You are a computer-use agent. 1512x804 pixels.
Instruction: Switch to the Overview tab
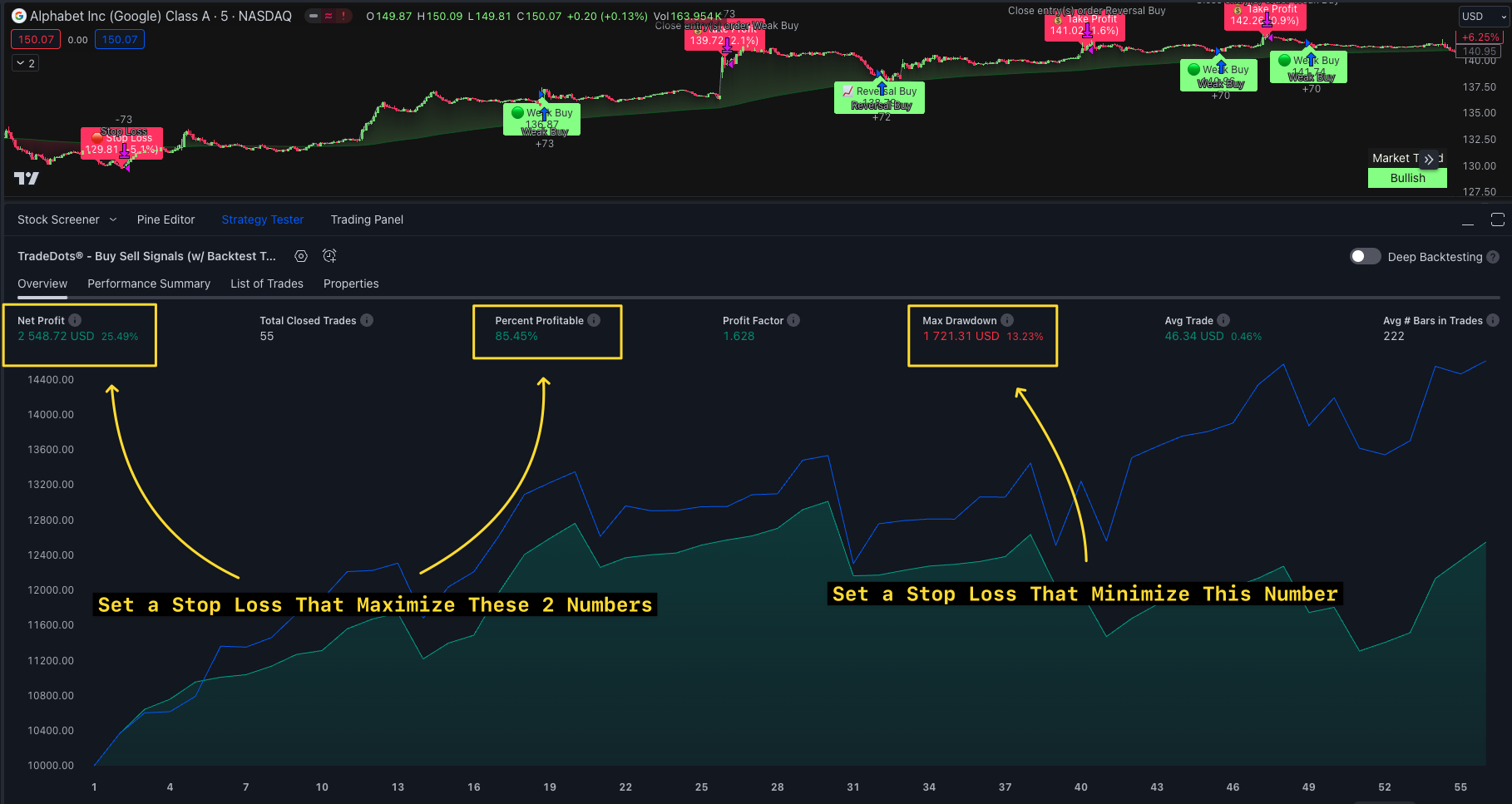point(42,284)
